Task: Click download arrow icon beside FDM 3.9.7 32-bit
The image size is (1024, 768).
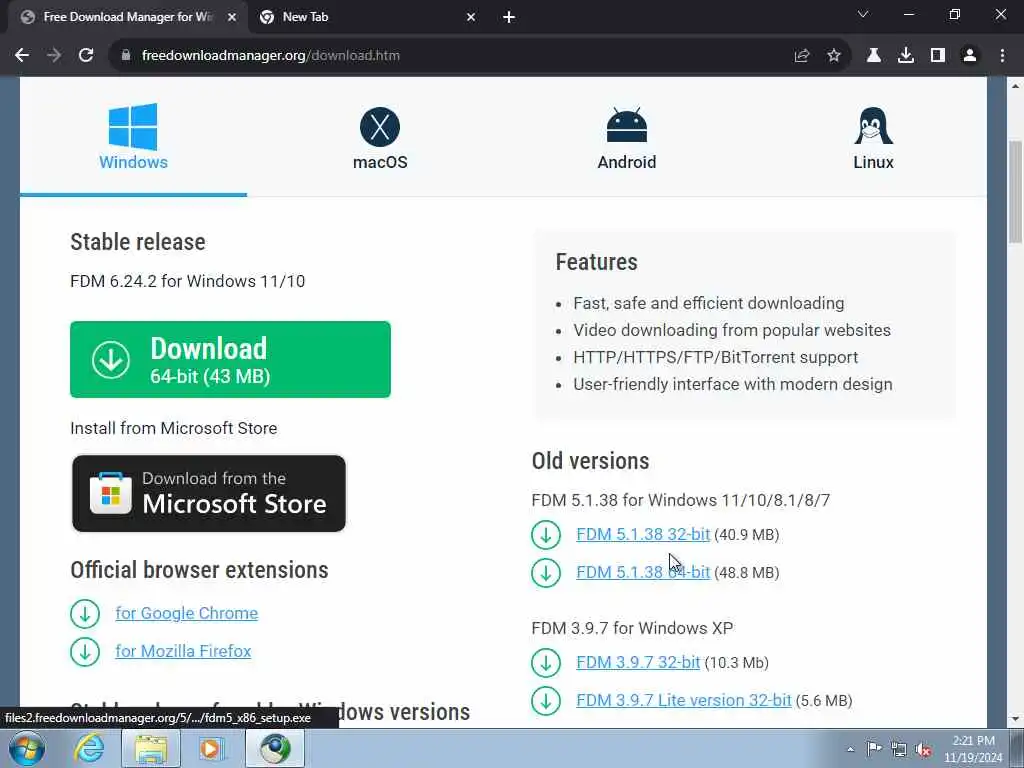Action: click(x=546, y=663)
